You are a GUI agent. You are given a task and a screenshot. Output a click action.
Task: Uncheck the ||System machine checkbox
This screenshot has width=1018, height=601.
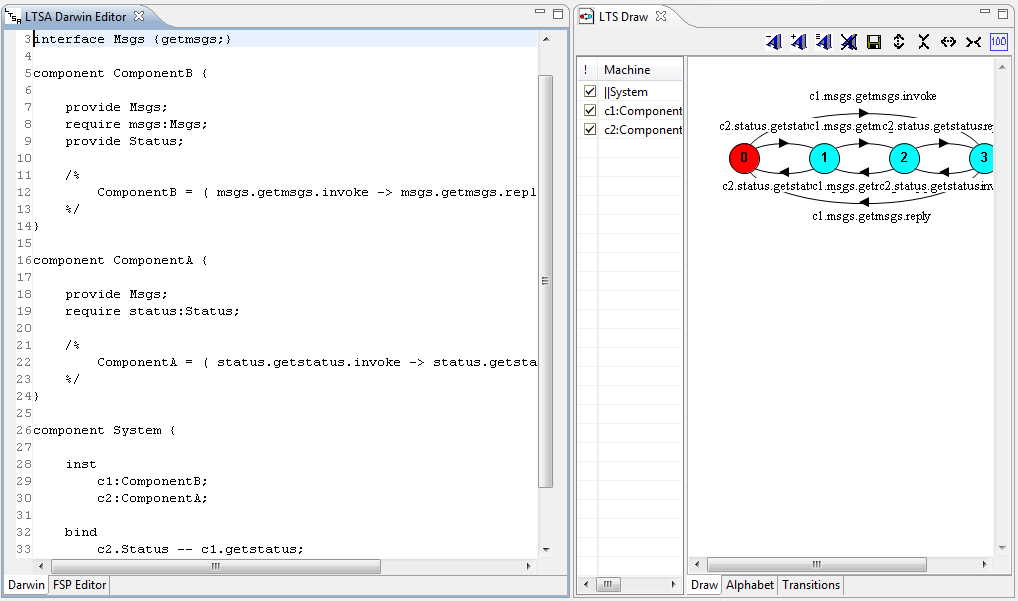pos(590,92)
